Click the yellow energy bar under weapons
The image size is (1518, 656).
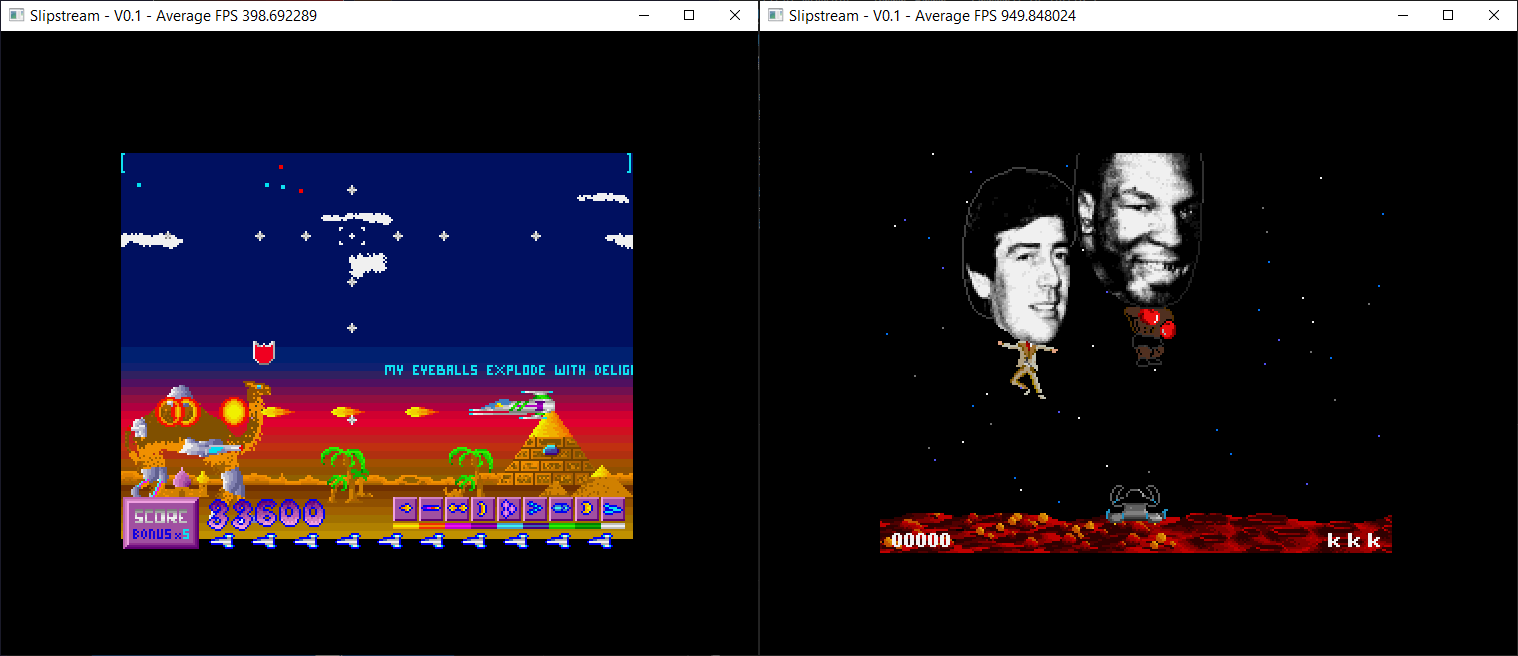[406, 526]
